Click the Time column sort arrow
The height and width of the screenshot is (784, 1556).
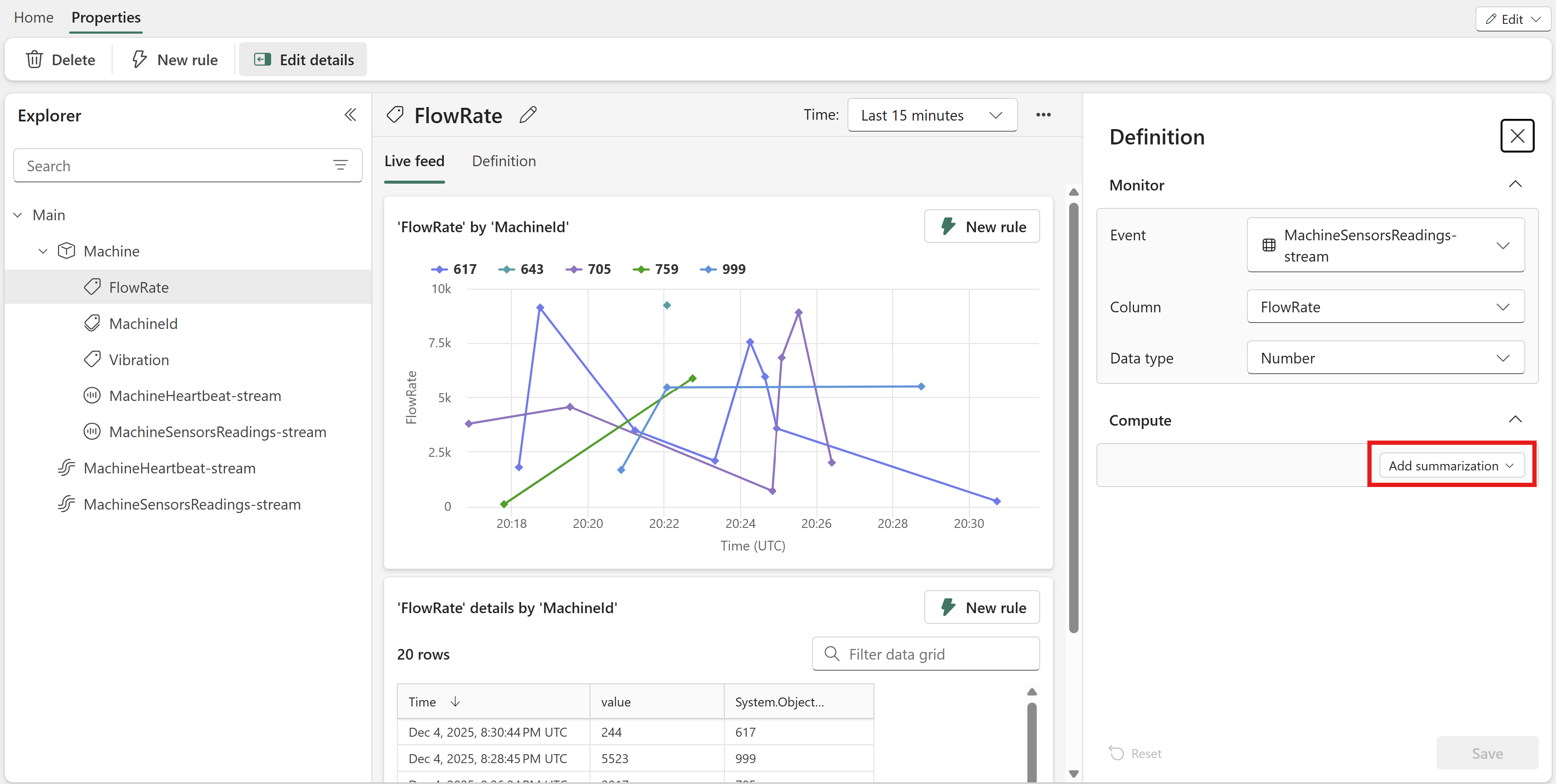pyautogui.click(x=455, y=701)
